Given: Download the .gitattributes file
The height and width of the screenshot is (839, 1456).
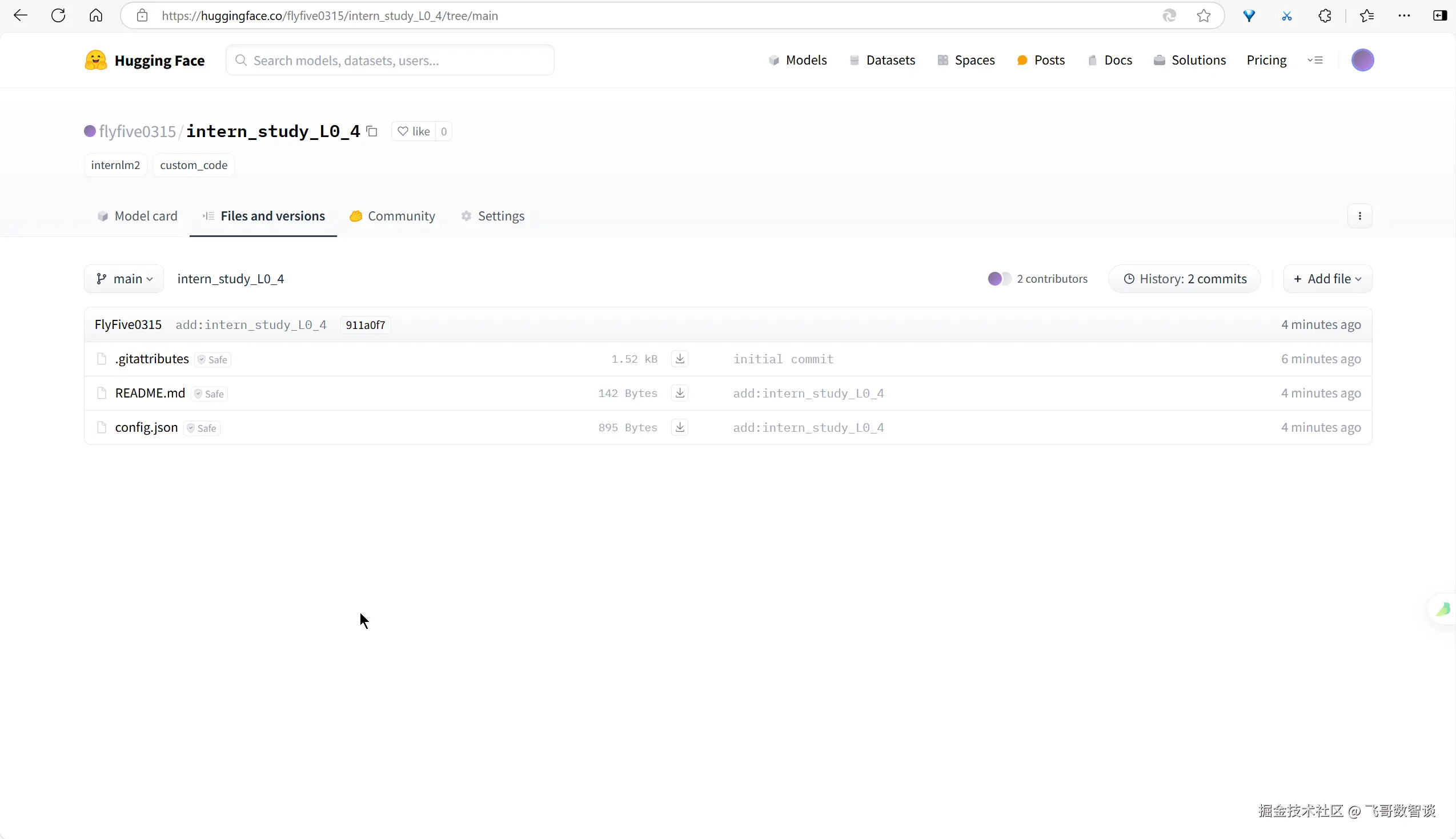Looking at the screenshot, I should [680, 359].
